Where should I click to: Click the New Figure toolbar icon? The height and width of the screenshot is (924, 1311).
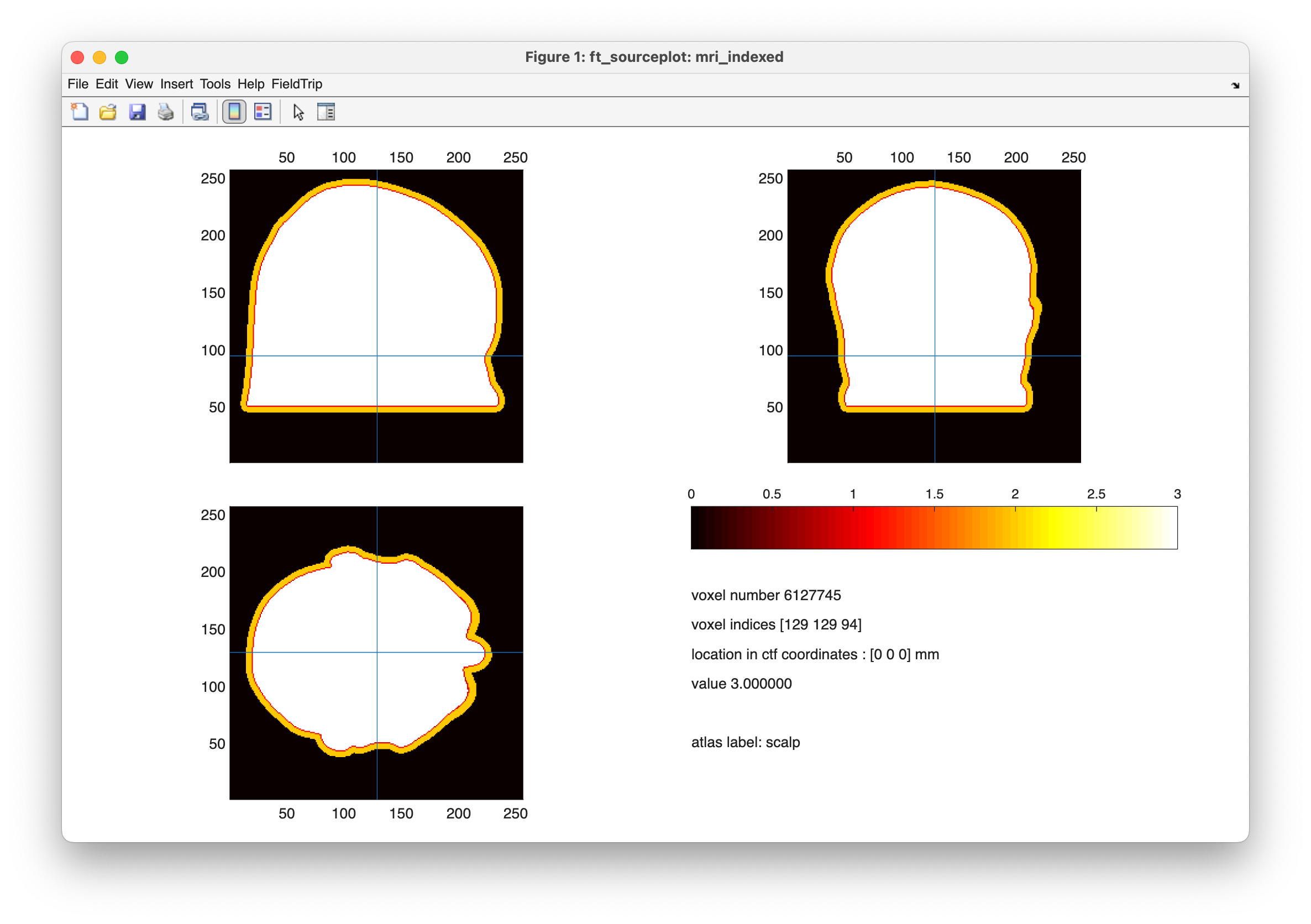tap(80, 112)
